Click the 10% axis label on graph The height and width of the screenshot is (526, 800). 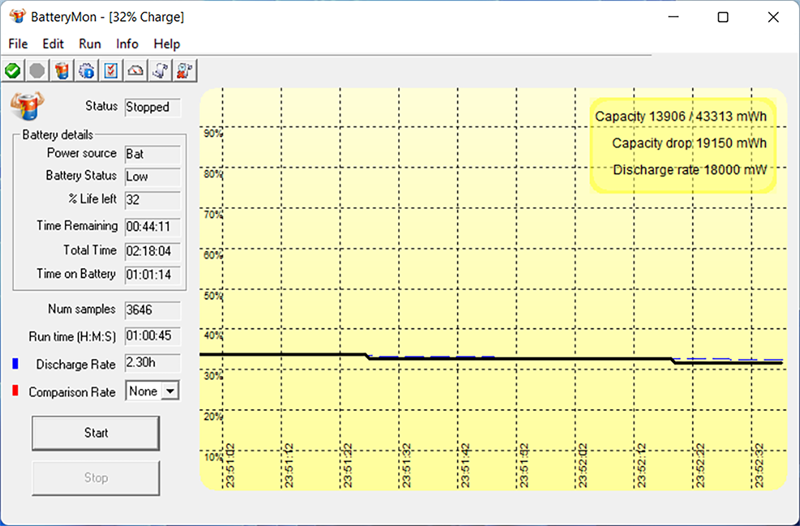pos(213,457)
